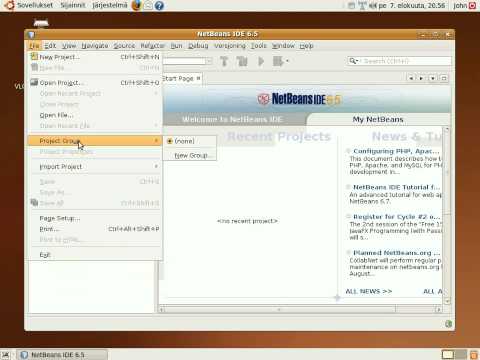Open the Tools menu
The height and width of the screenshot is (360, 480).
click(259, 46)
